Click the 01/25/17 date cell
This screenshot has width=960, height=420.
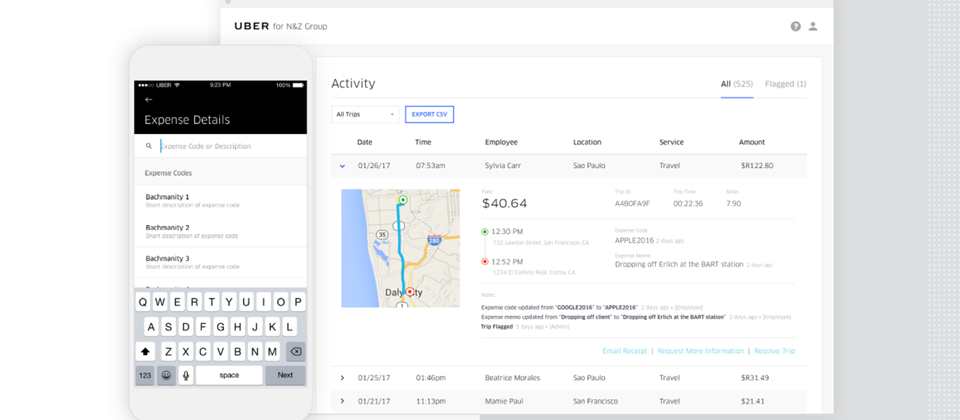(373, 378)
